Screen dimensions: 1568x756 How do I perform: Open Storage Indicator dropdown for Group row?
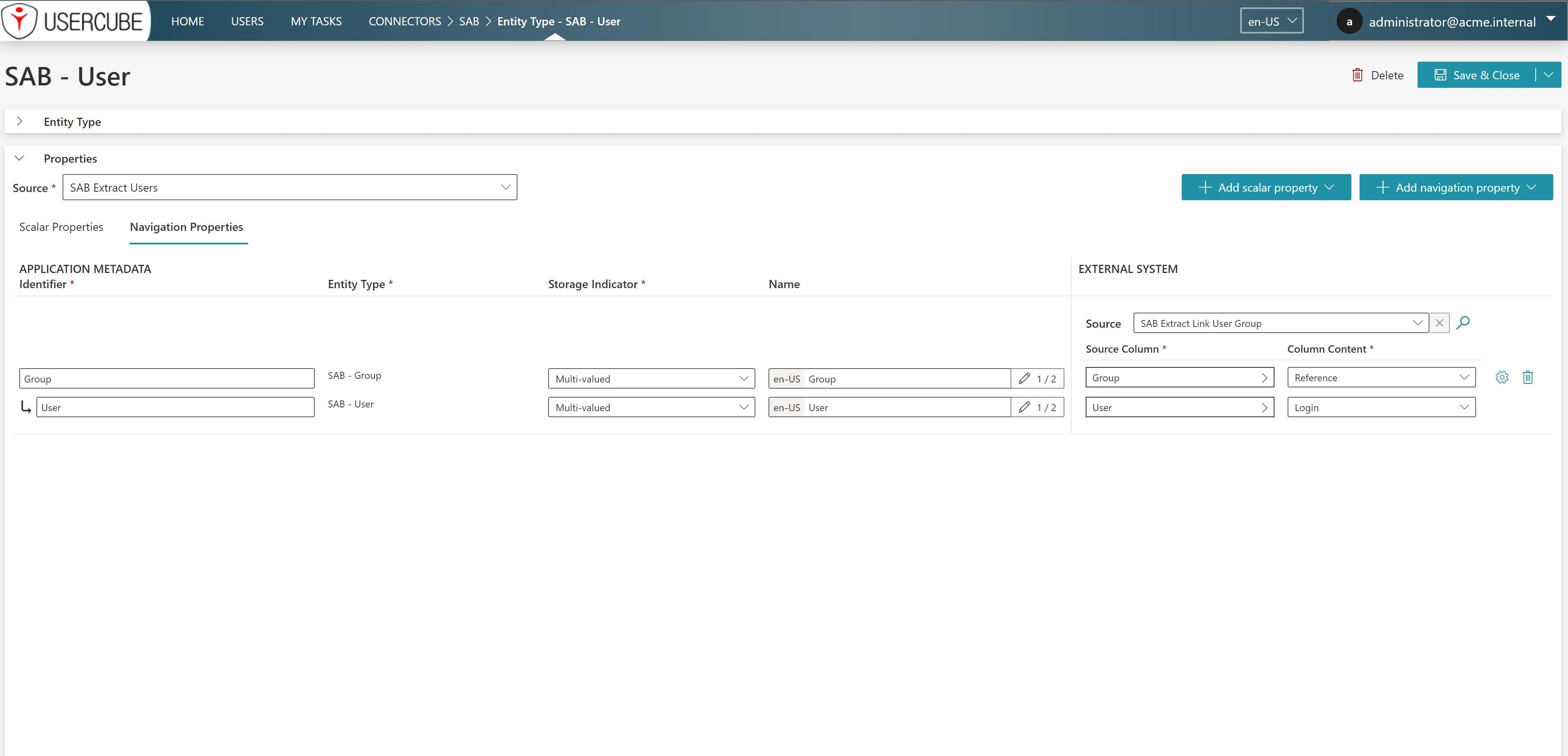[651, 378]
